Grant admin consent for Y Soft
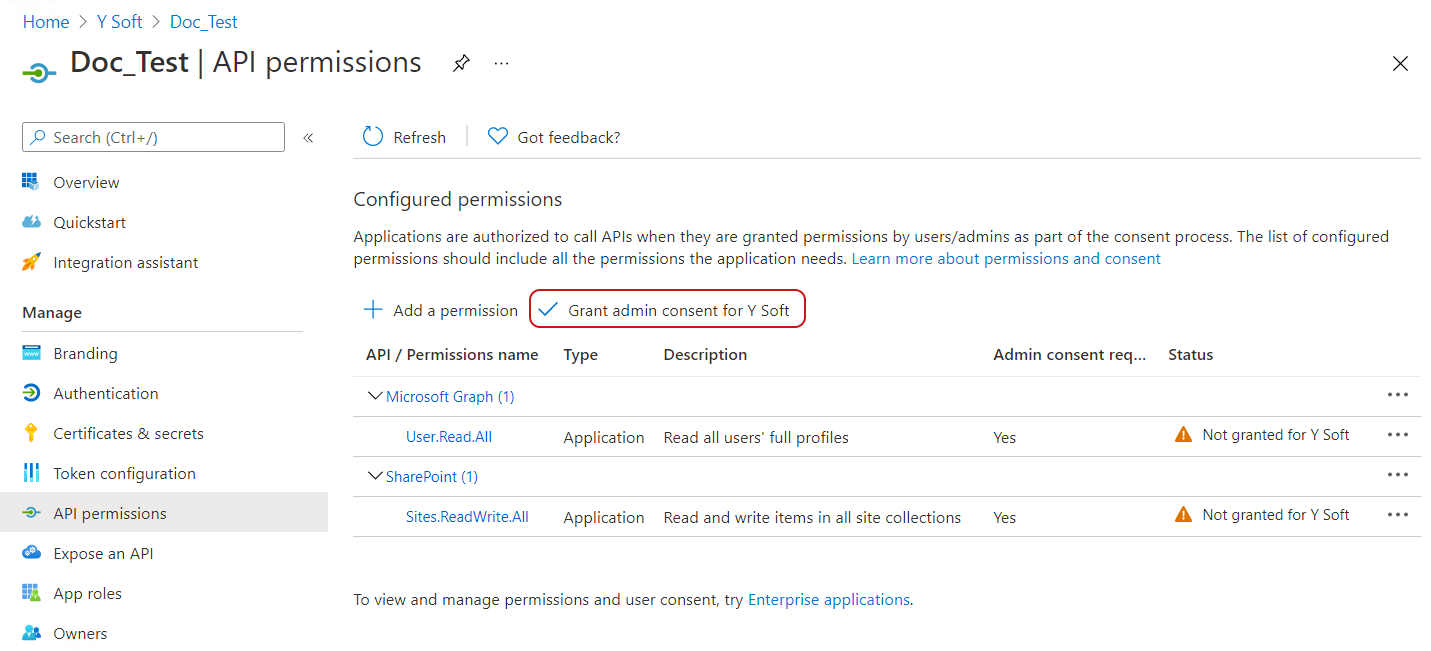The image size is (1431, 651). point(667,310)
